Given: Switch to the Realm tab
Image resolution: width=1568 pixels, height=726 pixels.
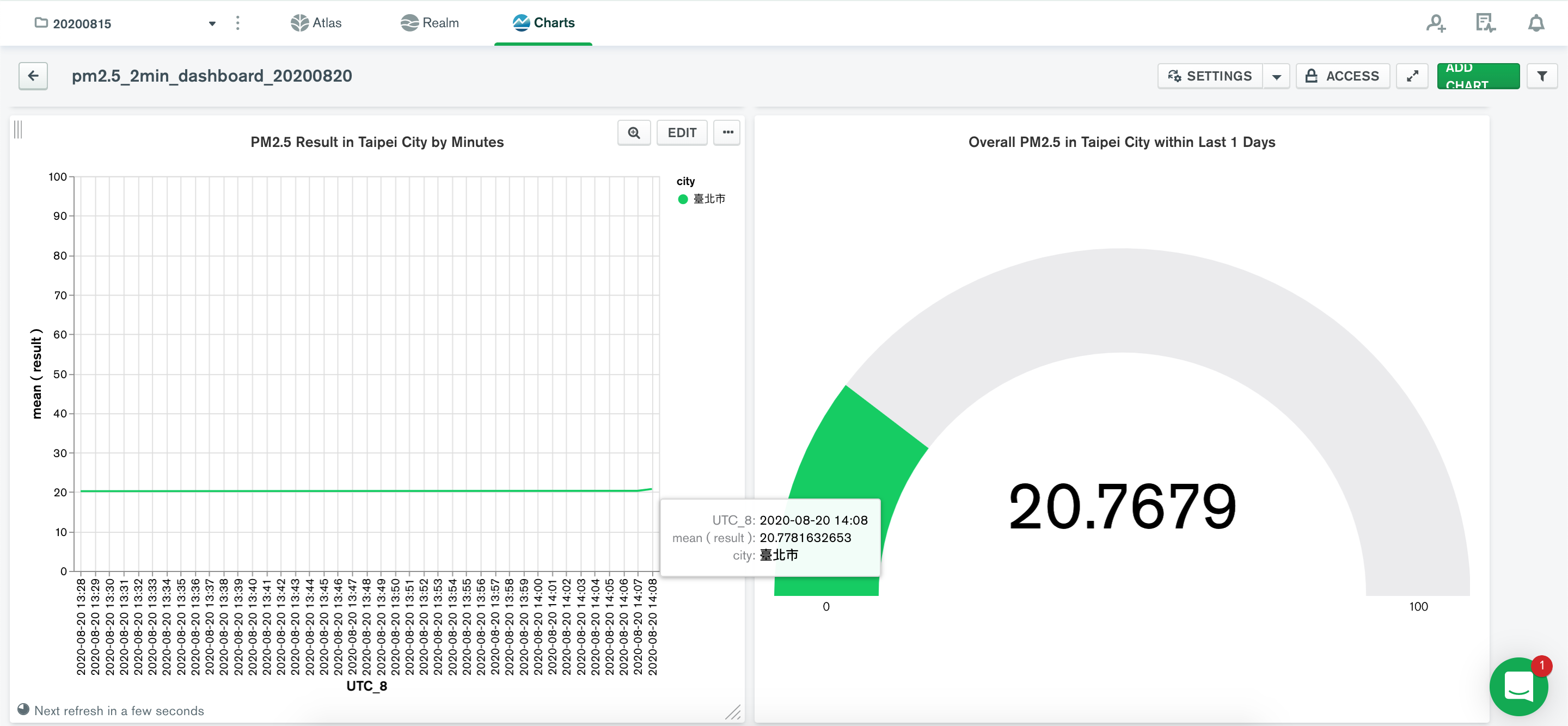Looking at the screenshot, I should click(430, 22).
